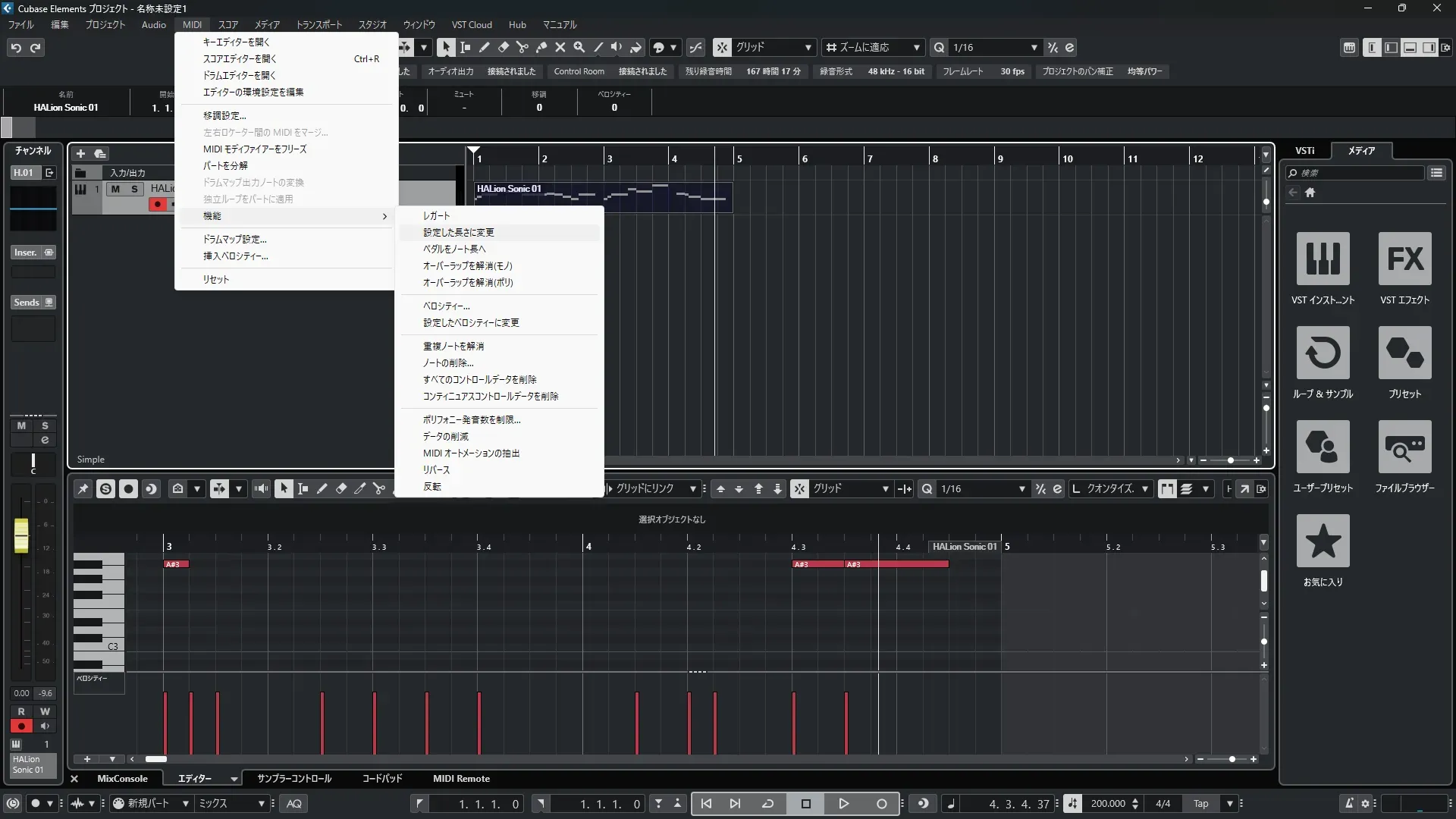
Task: Click the yellow channel volume fader
Action: (21, 535)
